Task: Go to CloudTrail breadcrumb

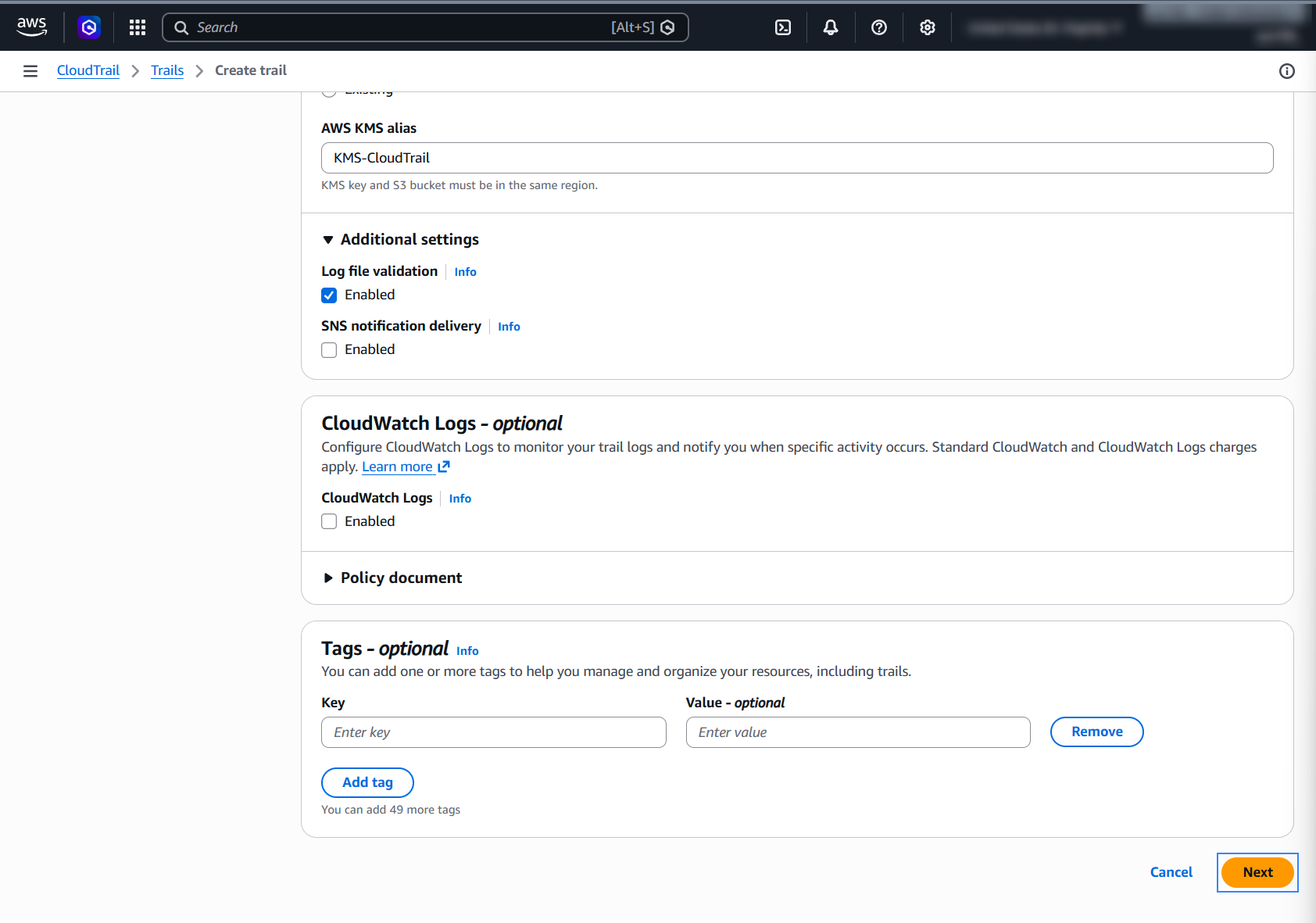Action: (x=88, y=70)
